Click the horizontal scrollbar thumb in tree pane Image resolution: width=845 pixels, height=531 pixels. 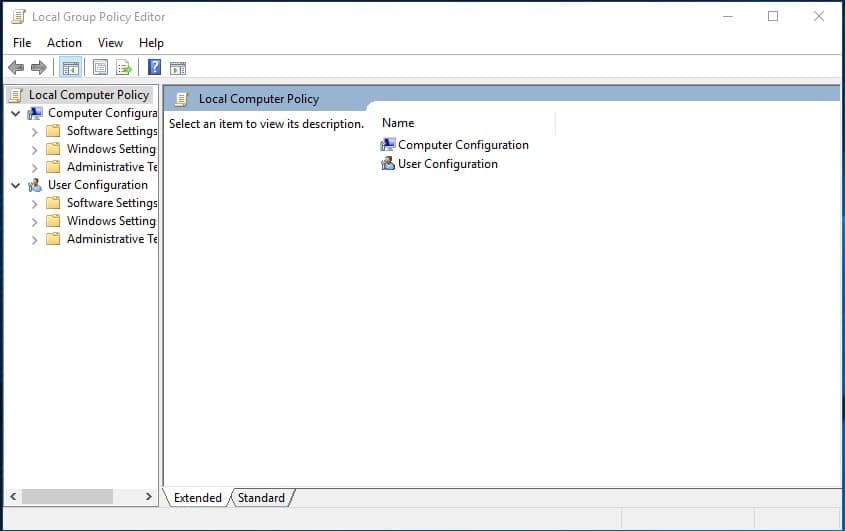tap(67, 496)
